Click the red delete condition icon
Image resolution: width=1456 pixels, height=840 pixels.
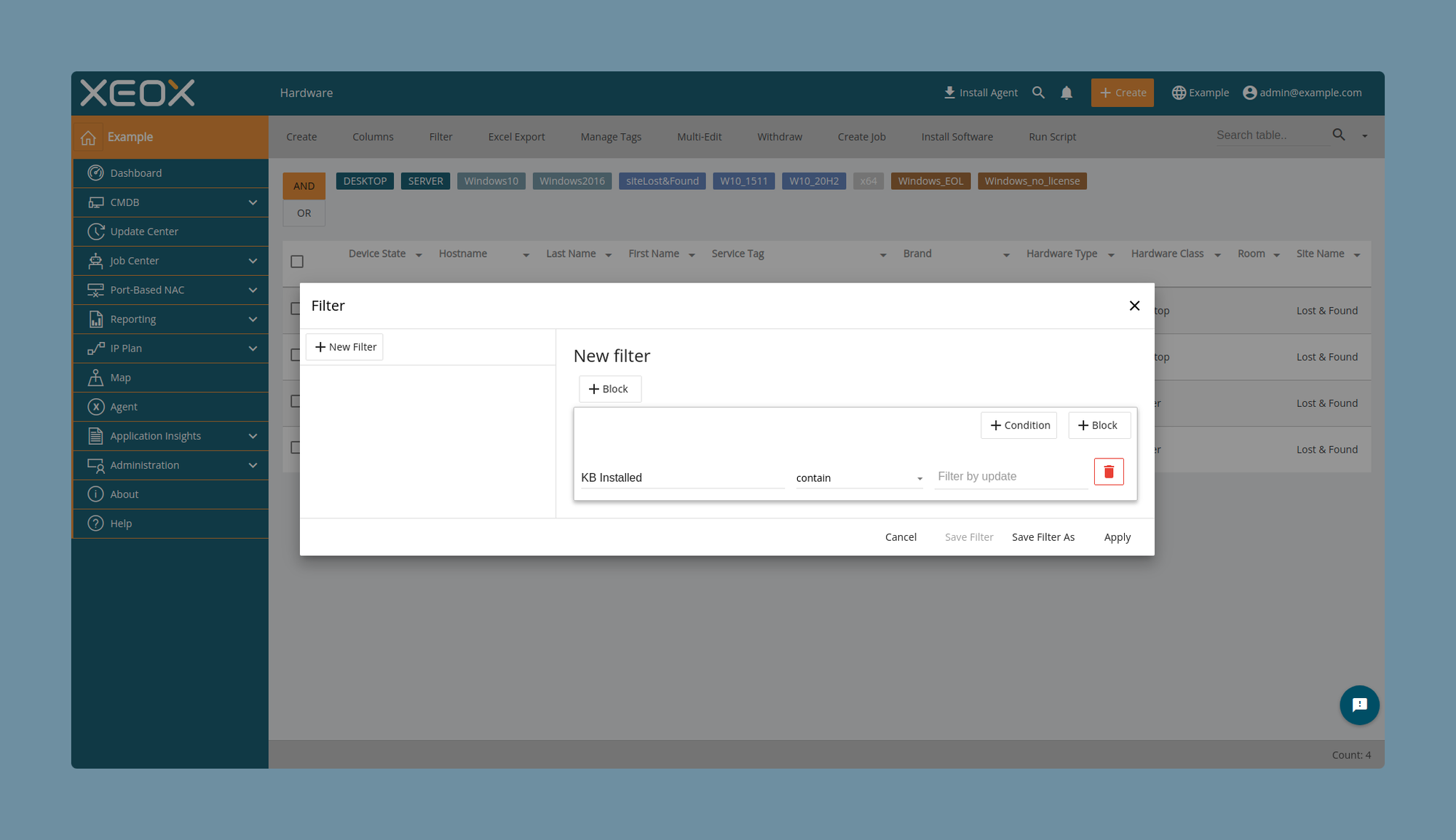click(x=1108, y=471)
